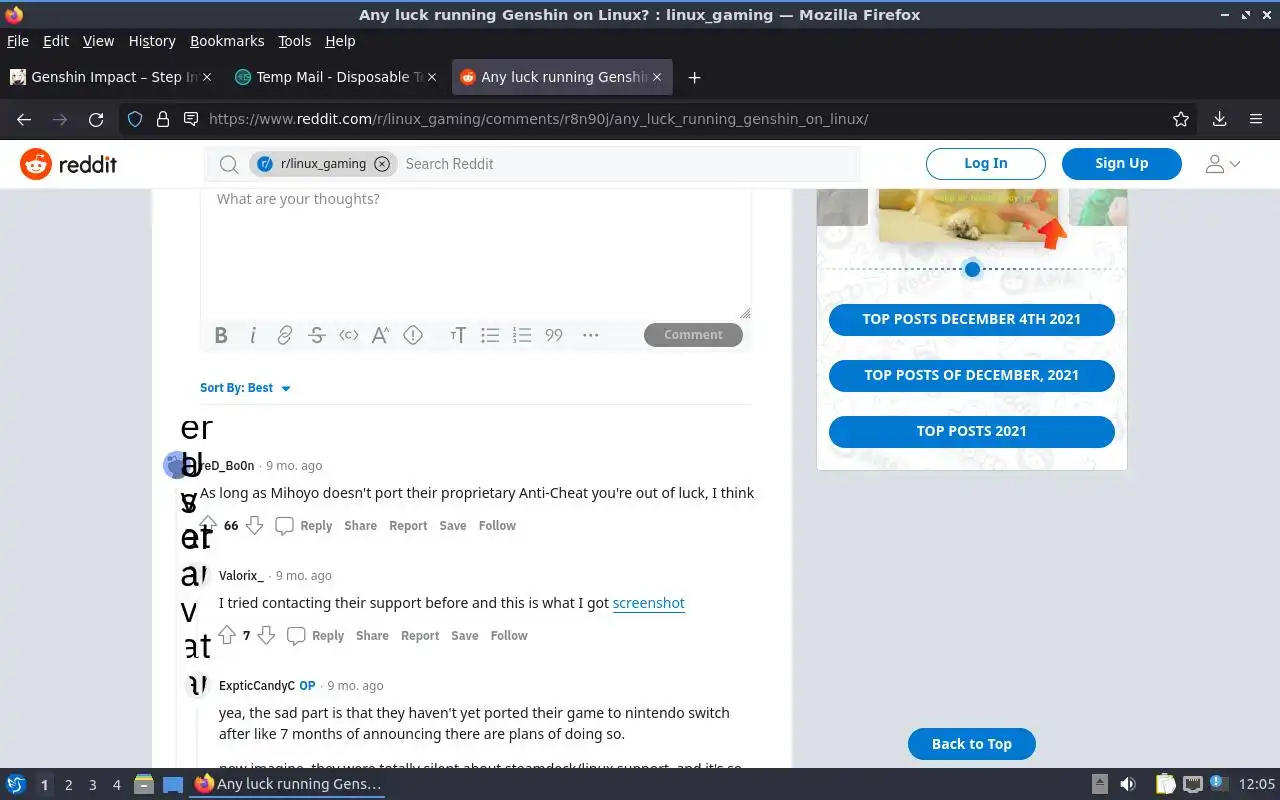Open the History menu

(152, 41)
